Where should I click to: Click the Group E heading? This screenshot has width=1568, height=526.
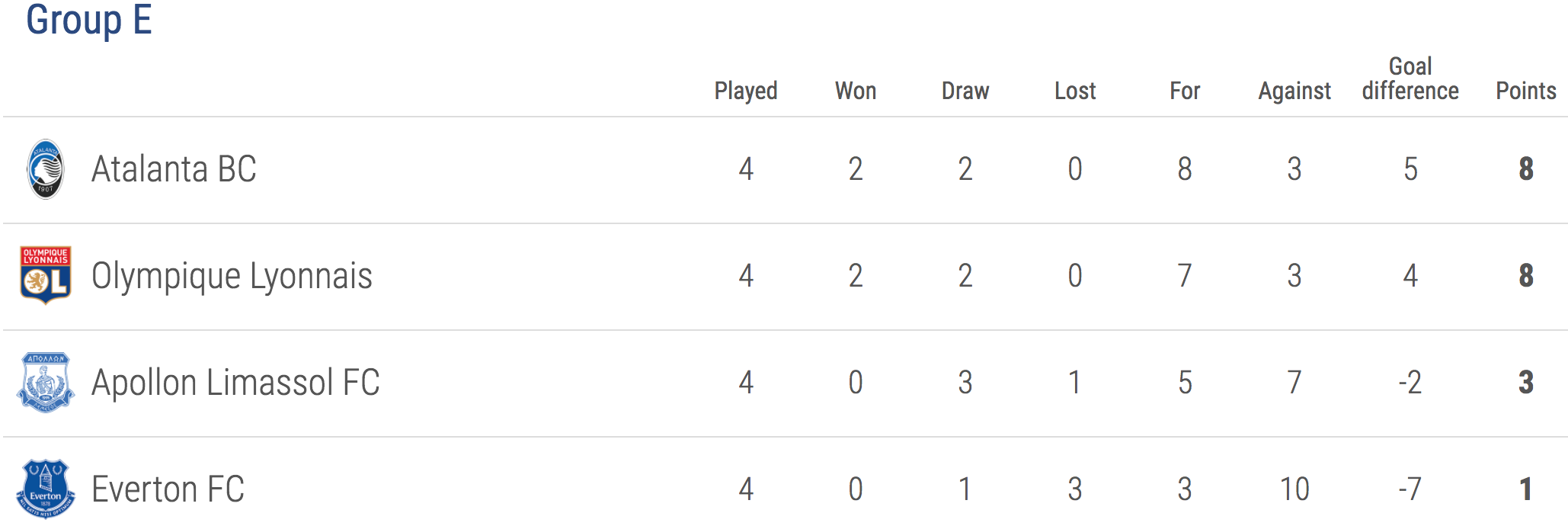(x=89, y=21)
